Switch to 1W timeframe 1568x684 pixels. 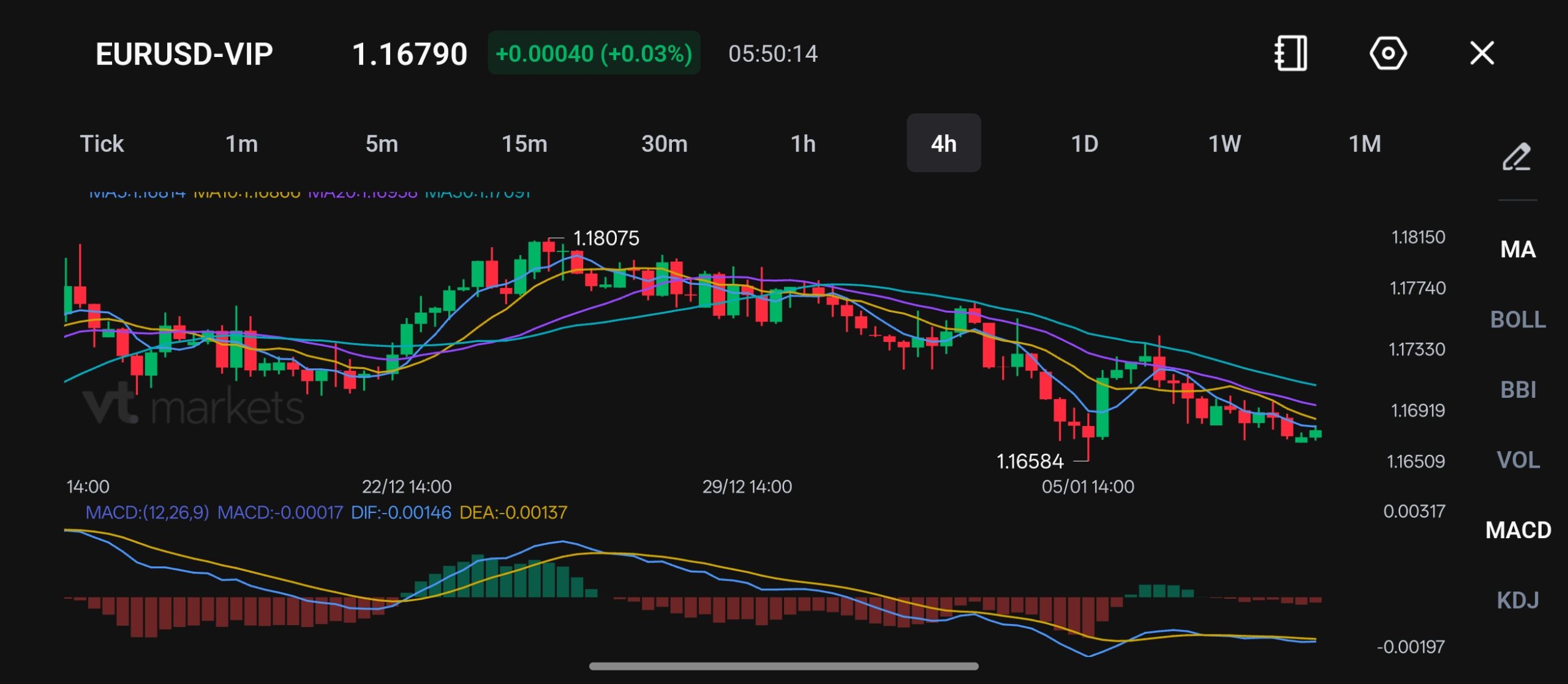pyautogui.click(x=1225, y=143)
